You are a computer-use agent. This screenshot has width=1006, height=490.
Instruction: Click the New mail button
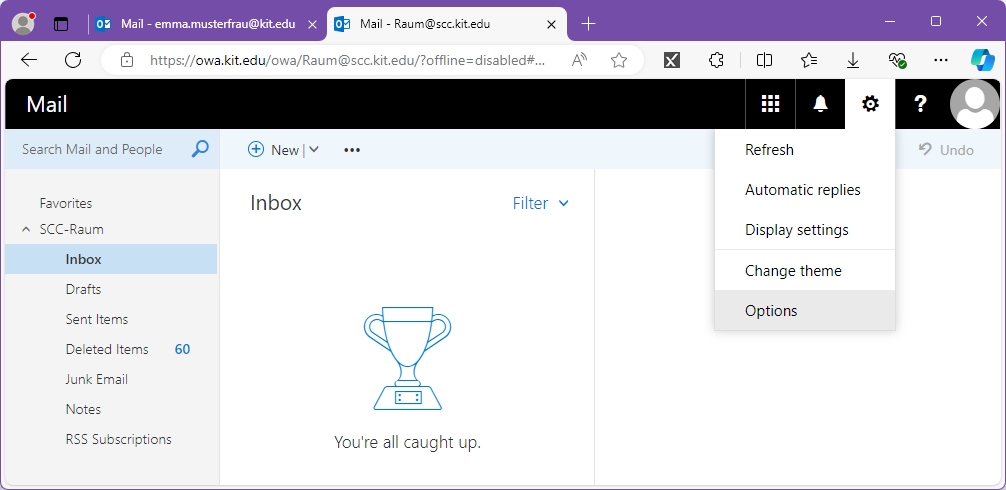tap(273, 150)
